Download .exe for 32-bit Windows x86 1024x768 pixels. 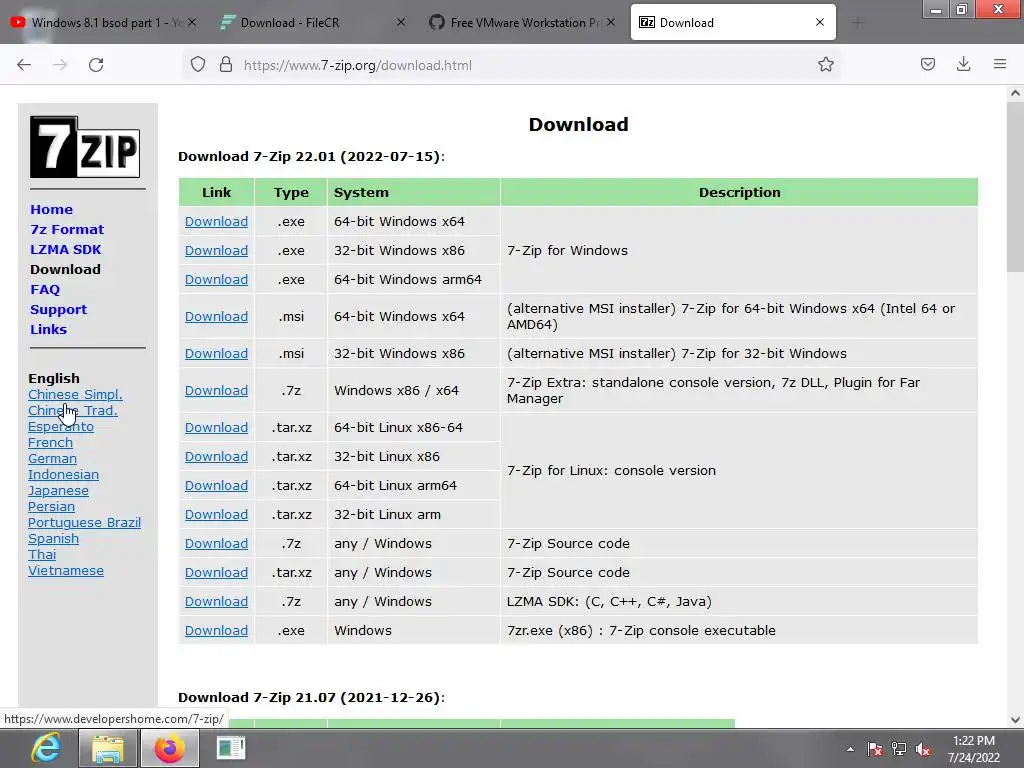click(216, 250)
